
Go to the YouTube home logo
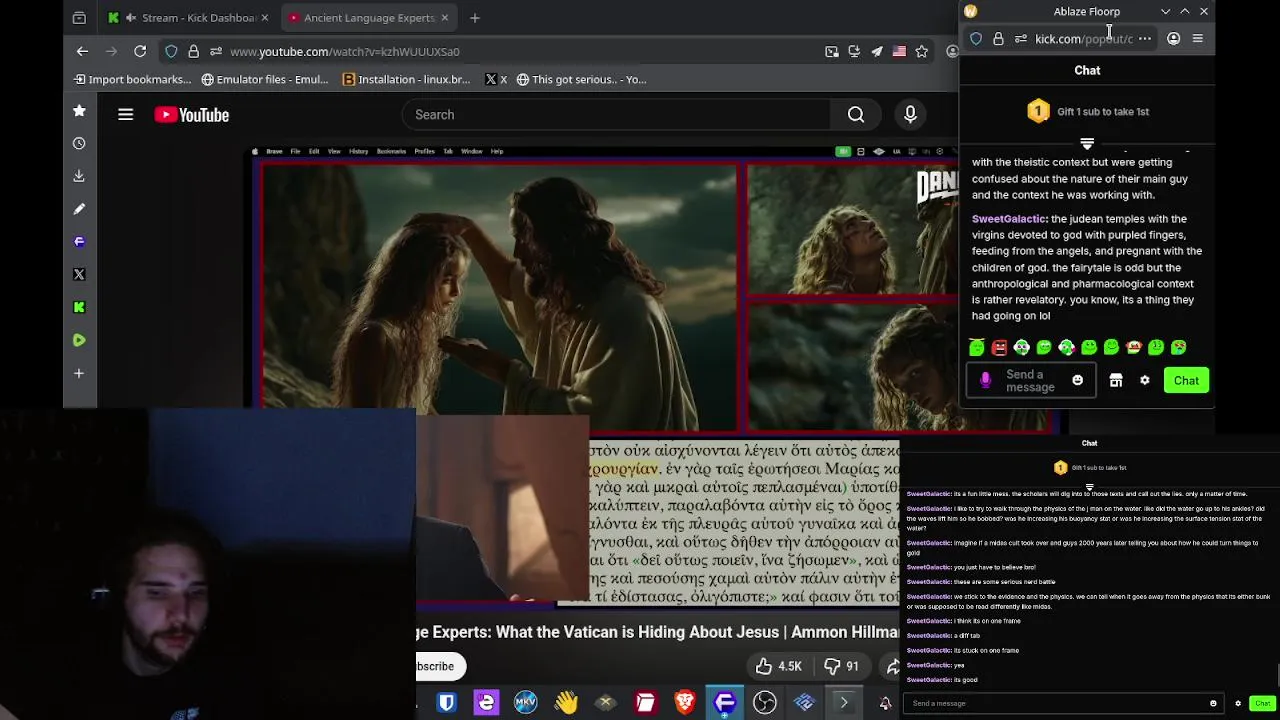coord(192,115)
